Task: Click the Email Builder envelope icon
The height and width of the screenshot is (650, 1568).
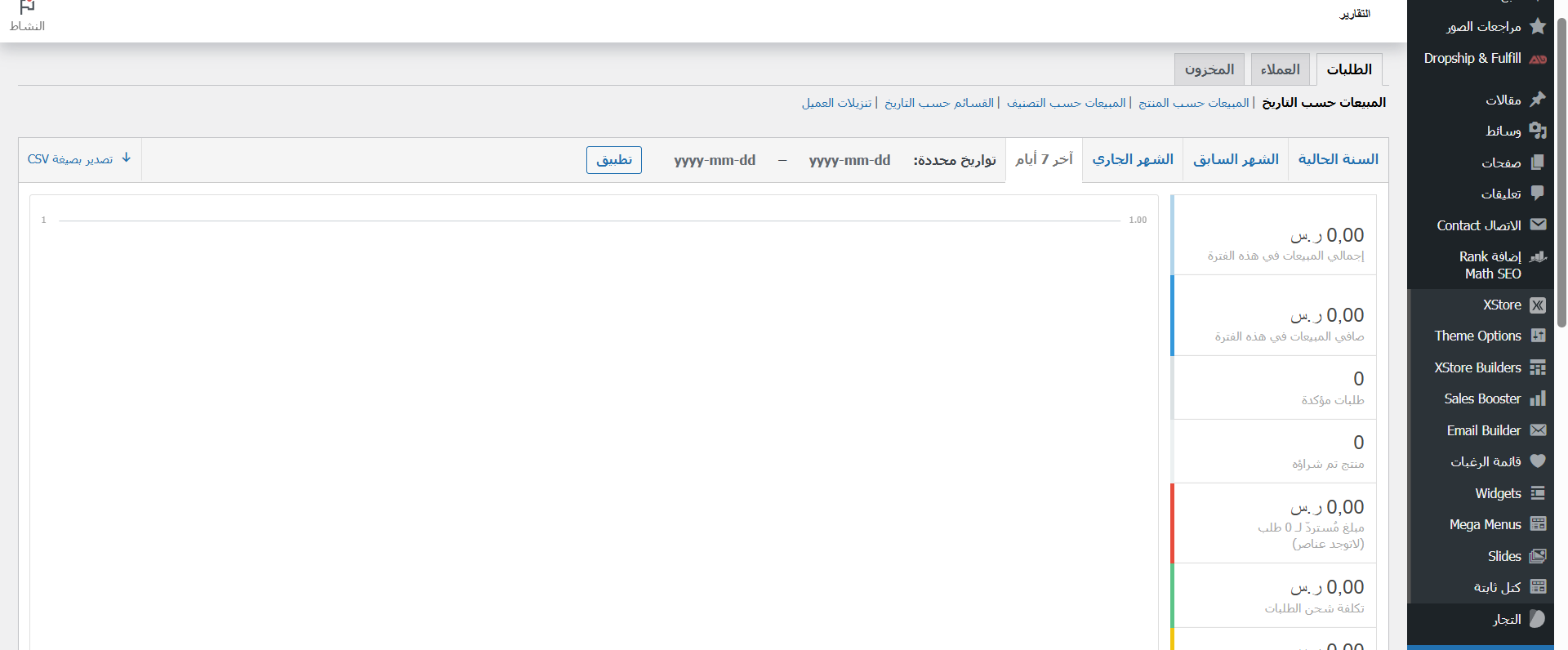Action: (1538, 430)
